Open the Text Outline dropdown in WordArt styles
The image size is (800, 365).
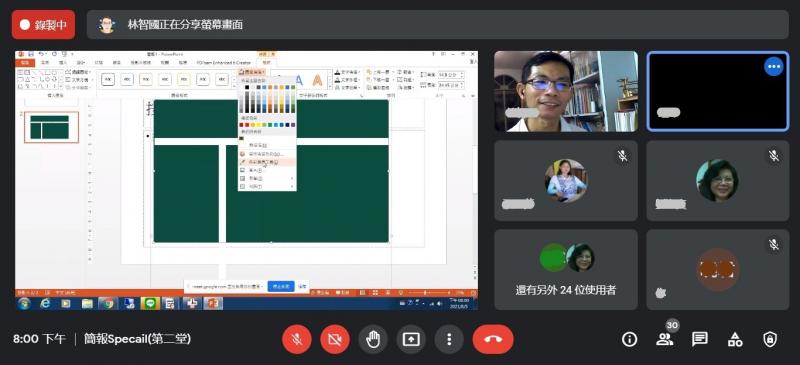click(347, 80)
